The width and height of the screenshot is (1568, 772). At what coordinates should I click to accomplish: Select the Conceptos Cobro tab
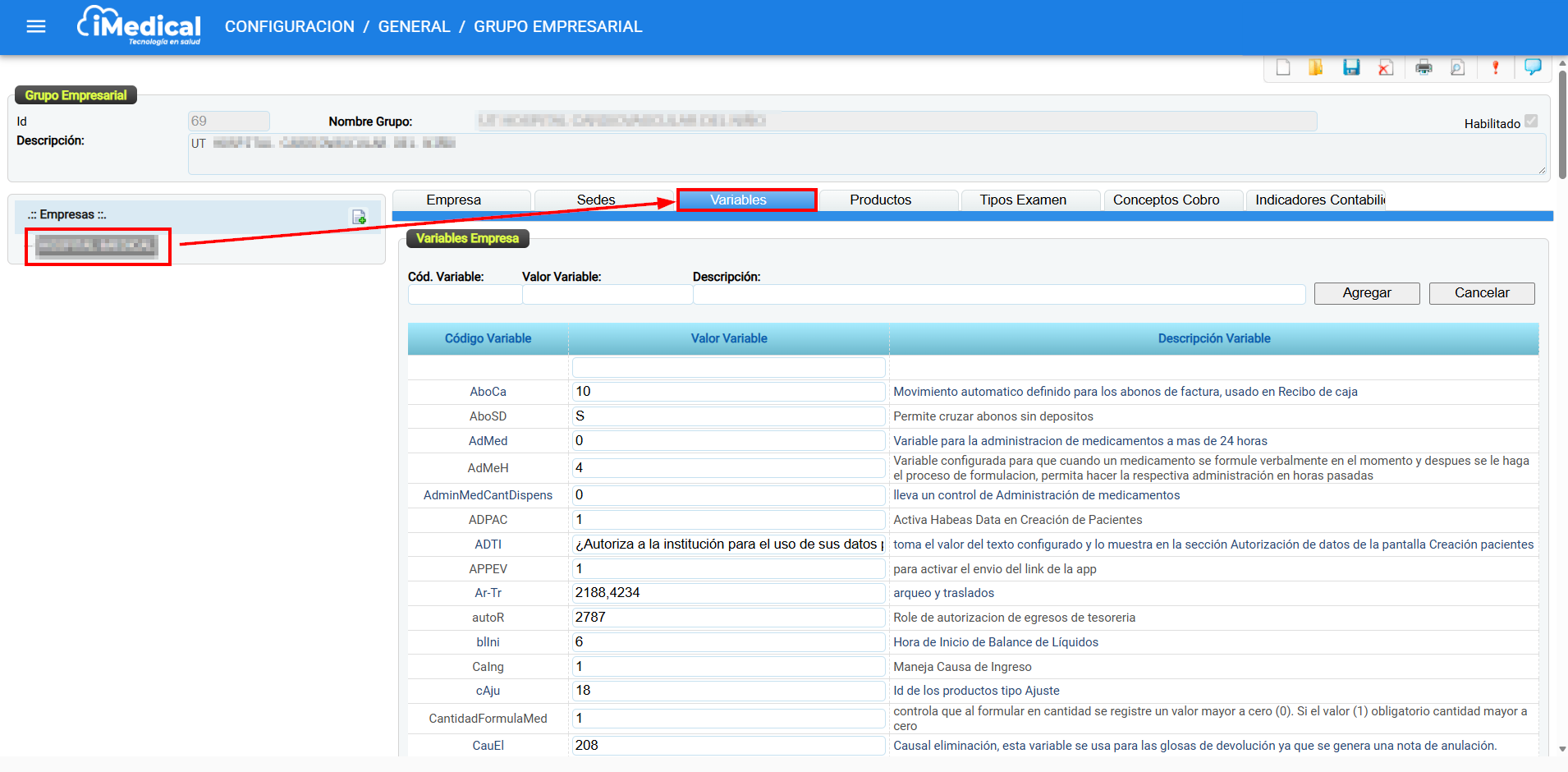[x=1166, y=200]
